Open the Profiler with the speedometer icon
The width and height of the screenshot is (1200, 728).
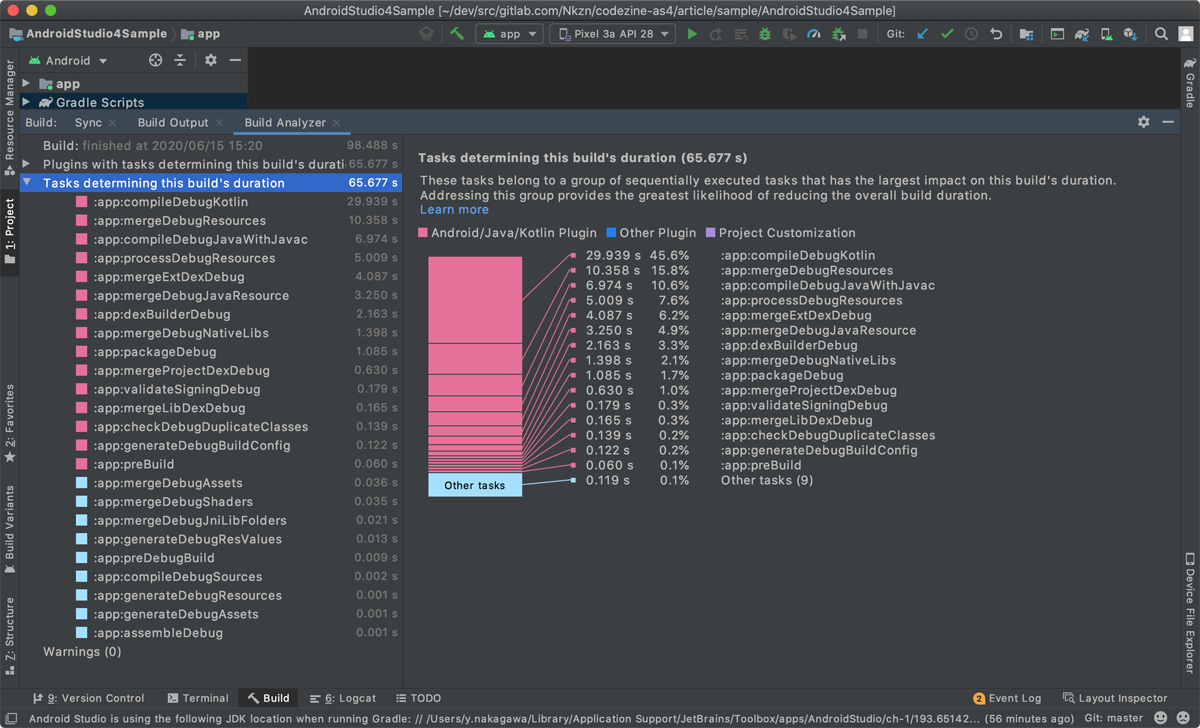pyautogui.click(x=814, y=33)
